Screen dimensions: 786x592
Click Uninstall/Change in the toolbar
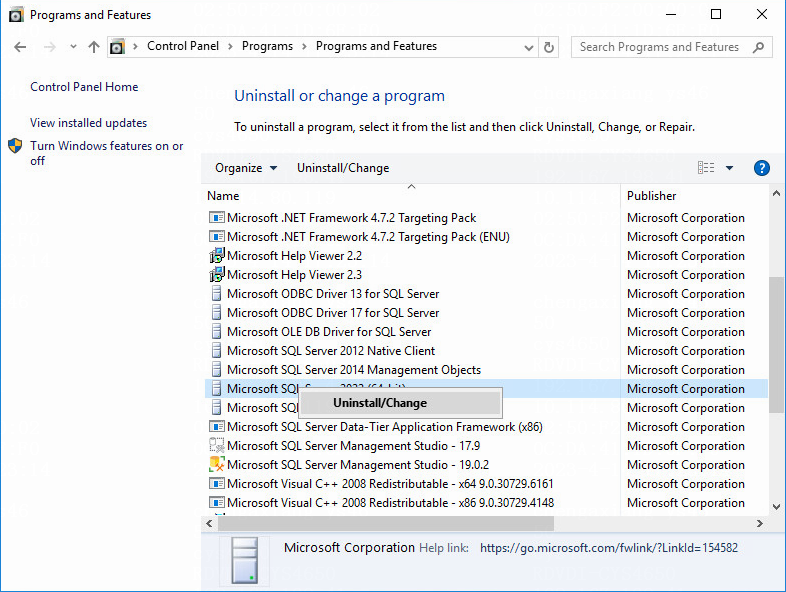click(x=343, y=168)
